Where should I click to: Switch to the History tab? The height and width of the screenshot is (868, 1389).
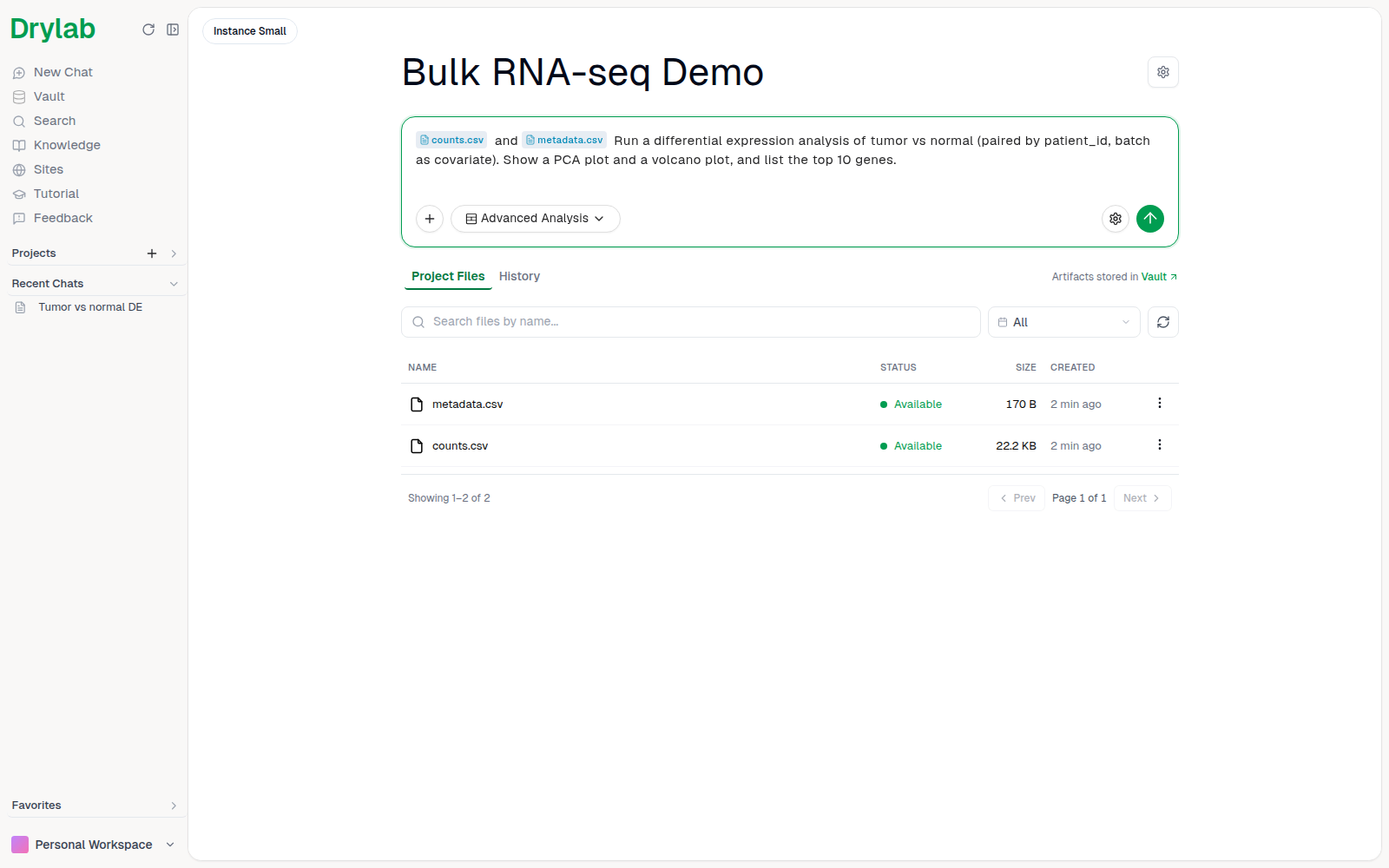[x=519, y=276]
